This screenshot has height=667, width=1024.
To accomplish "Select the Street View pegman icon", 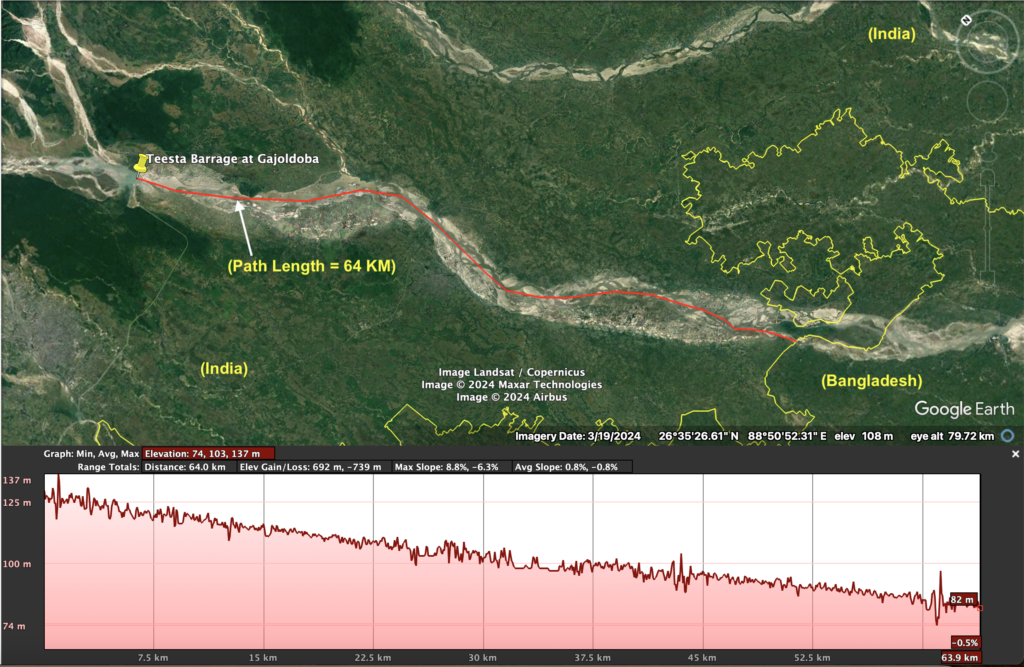I will point(990,143).
